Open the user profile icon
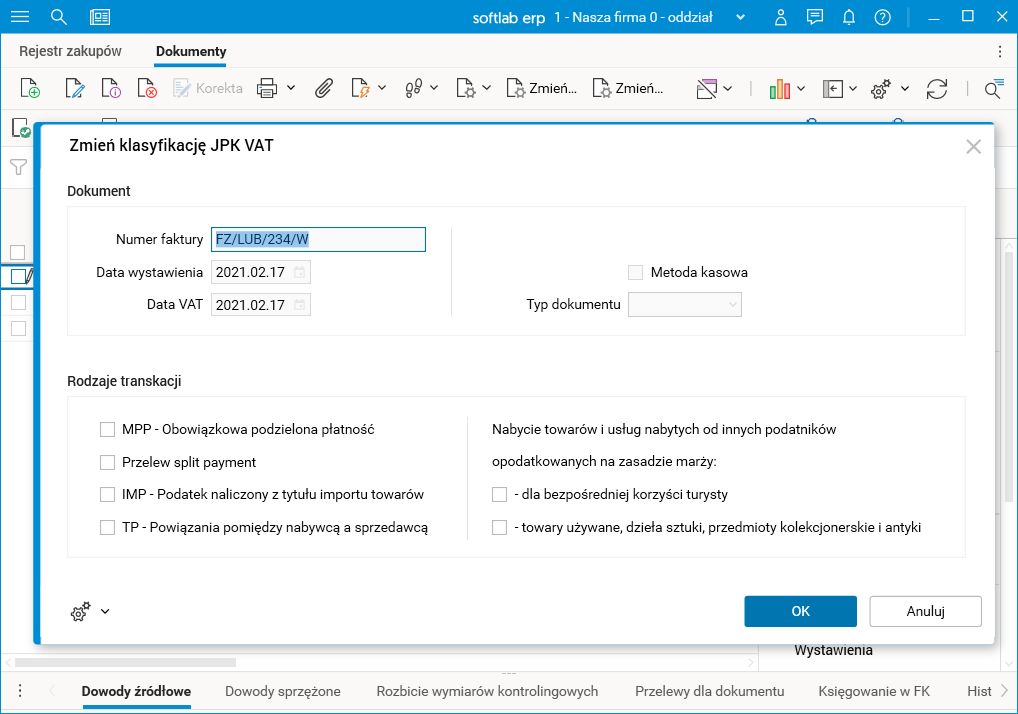 point(780,18)
